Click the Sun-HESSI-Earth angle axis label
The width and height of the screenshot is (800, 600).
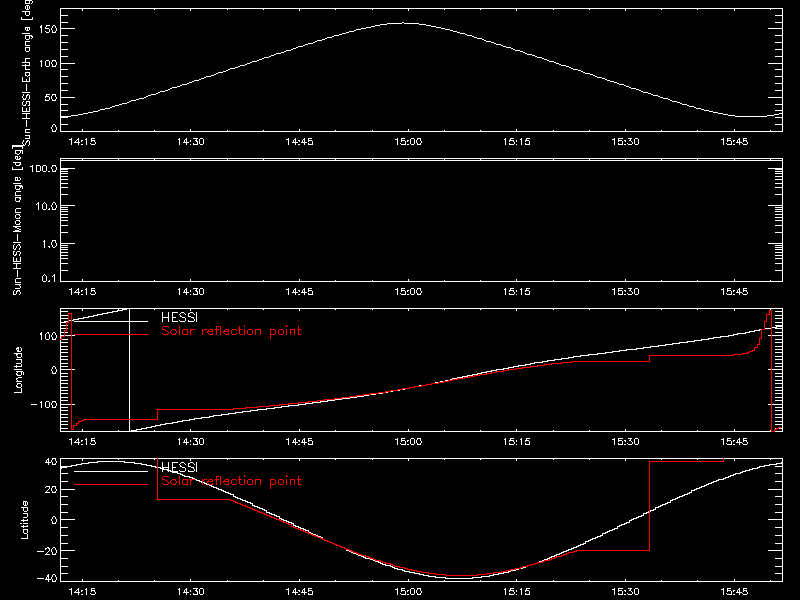pyautogui.click(x=27, y=72)
